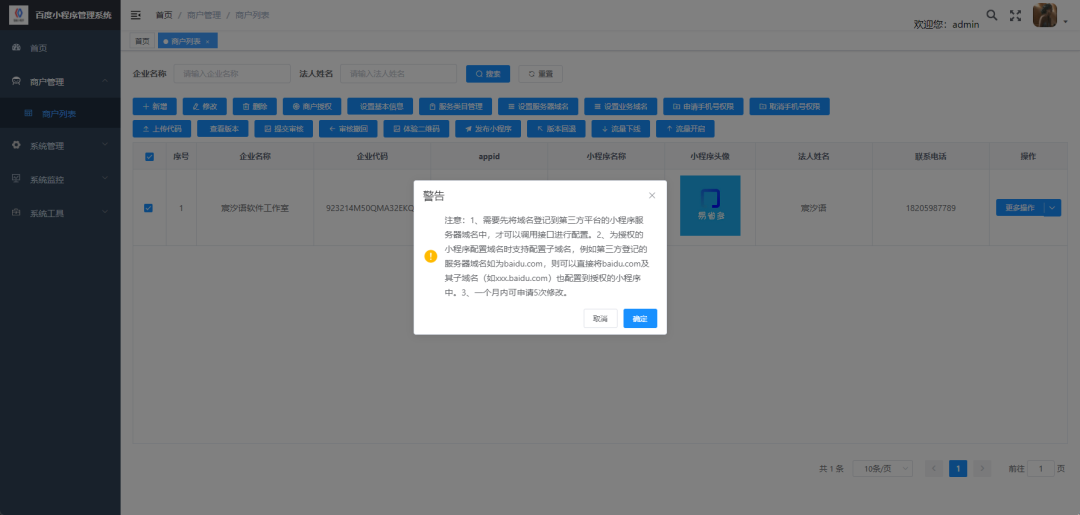Expand the 系统管理 sidebar menu
Viewport: 1080px width, 515px height.
point(60,145)
